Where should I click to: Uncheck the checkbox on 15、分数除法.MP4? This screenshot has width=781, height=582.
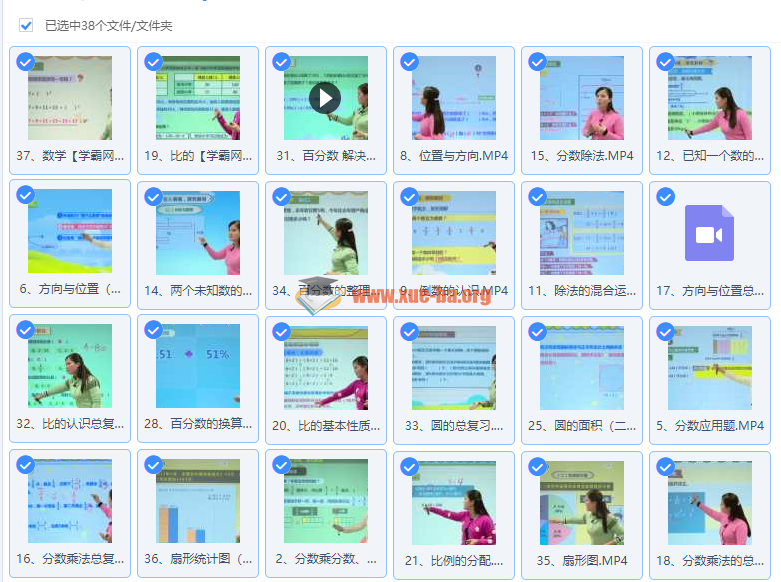pyautogui.click(x=537, y=62)
